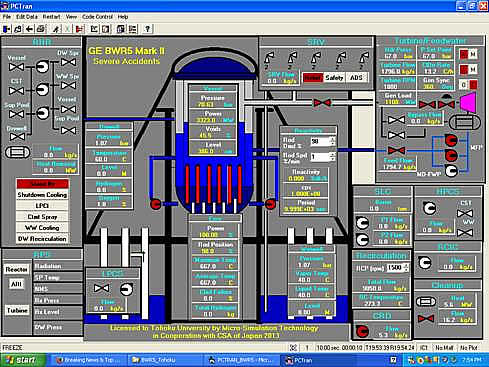The height and width of the screenshot is (367, 489).
Task: Click the RCP rpm stepper arrows
Action: [406, 268]
